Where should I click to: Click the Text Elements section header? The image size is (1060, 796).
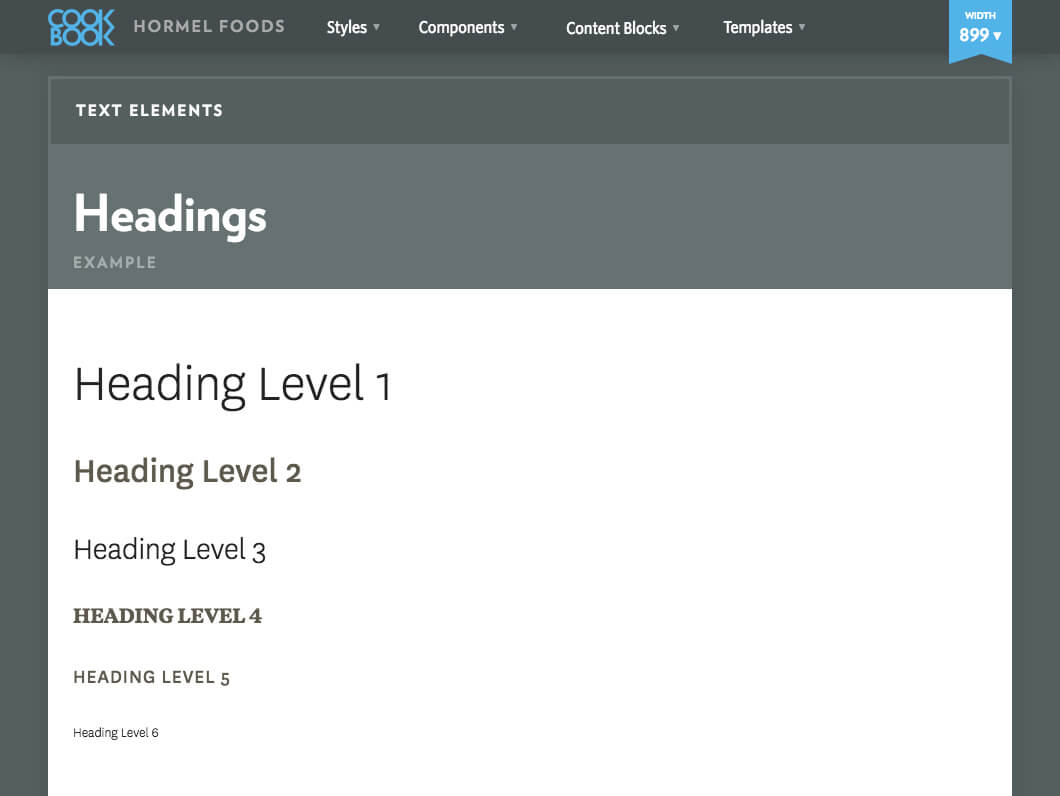530,110
